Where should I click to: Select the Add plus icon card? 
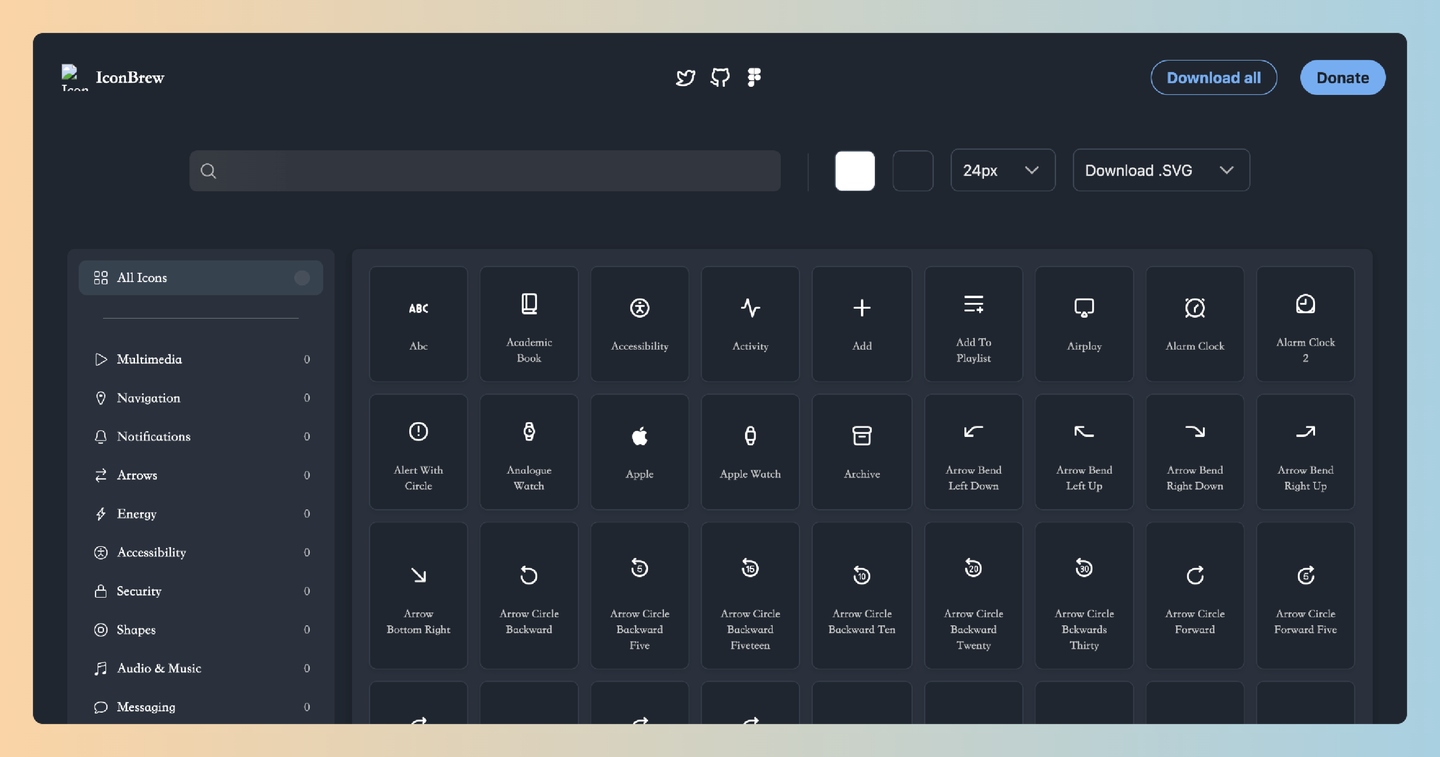[x=861, y=324]
